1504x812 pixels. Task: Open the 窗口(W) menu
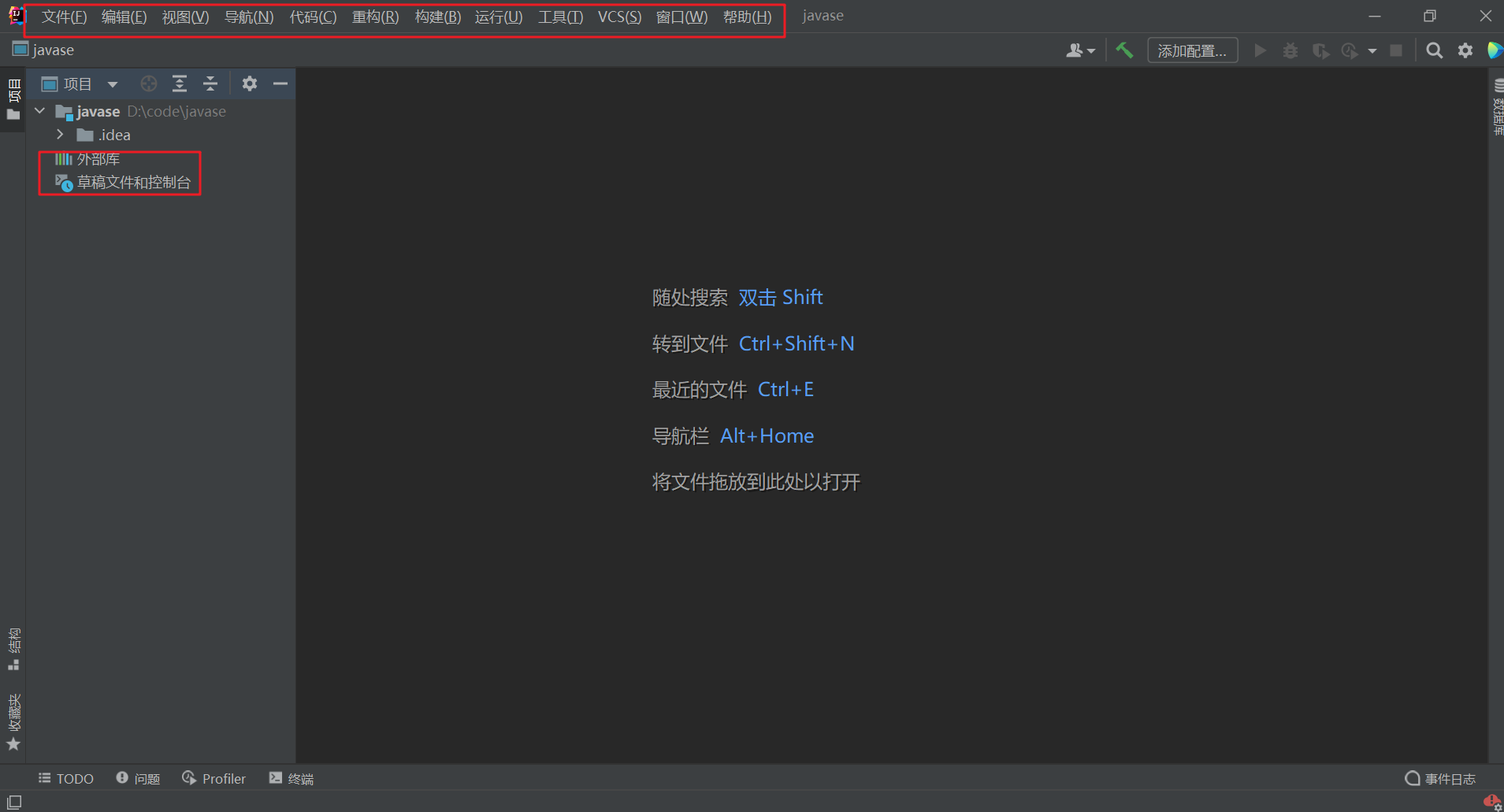coord(681,17)
